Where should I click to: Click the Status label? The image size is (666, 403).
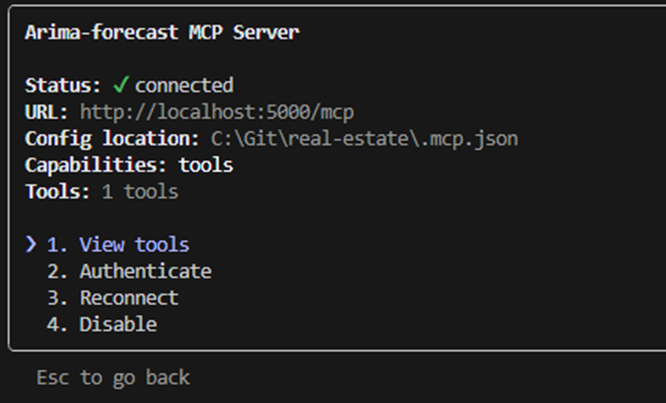coord(61,85)
